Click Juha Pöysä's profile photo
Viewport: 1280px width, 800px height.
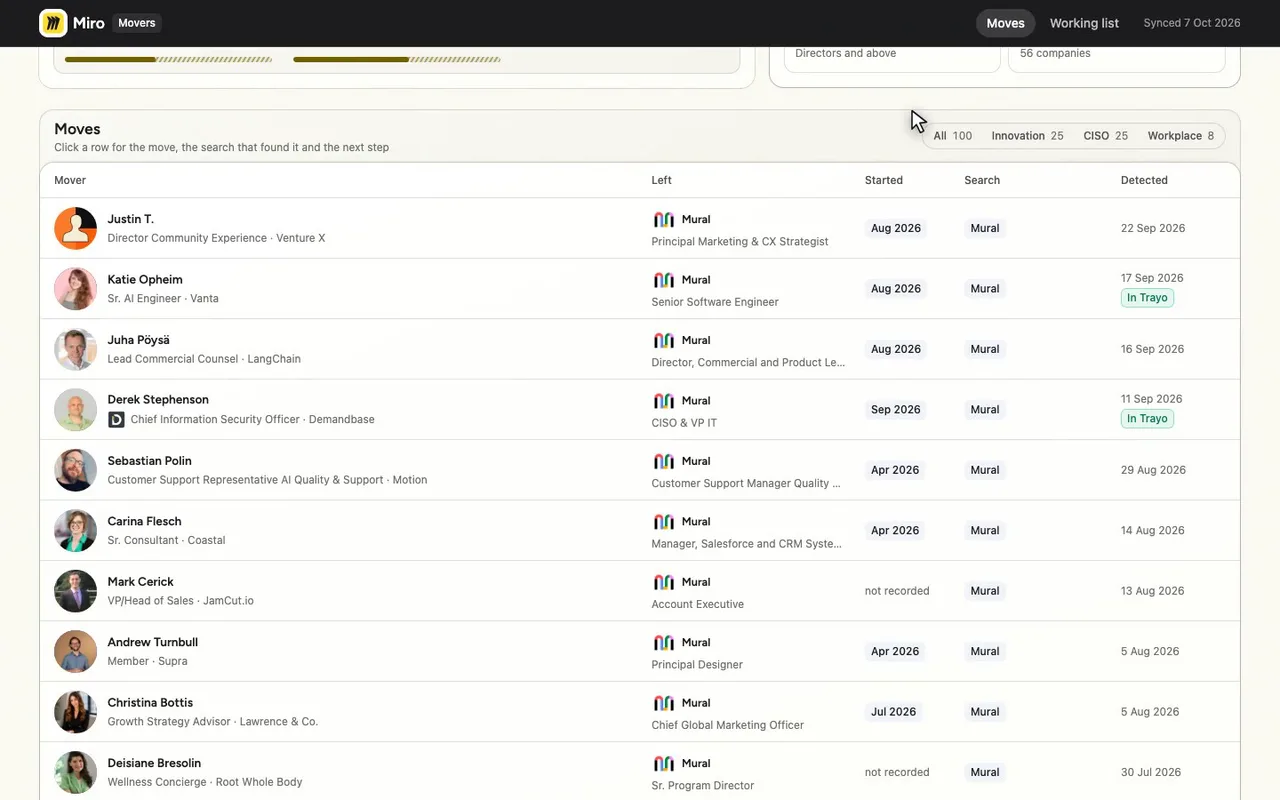click(x=76, y=349)
